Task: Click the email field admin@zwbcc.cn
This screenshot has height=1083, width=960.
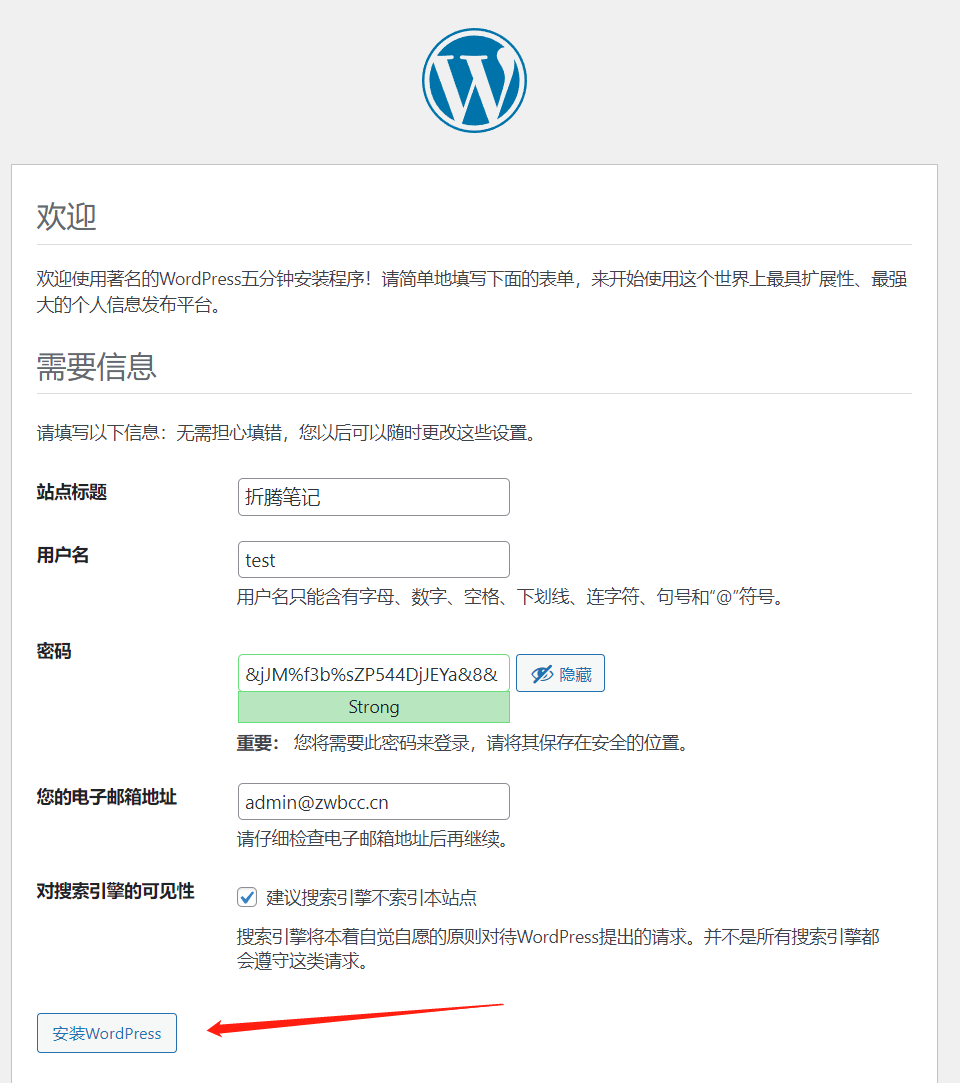Action: [x=374, y=802]
